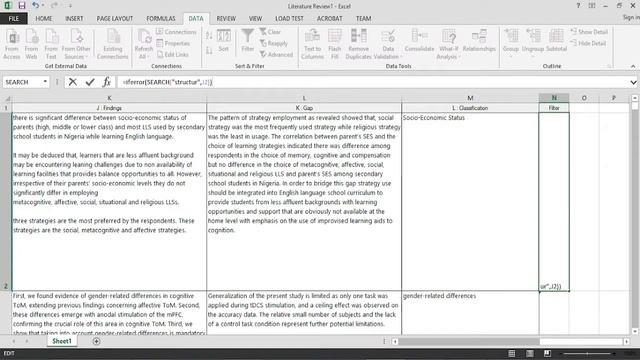This screenshot has height=360, width=640.
Task: Open the Name Box dropdown arrow
Action: click(45, 82)
